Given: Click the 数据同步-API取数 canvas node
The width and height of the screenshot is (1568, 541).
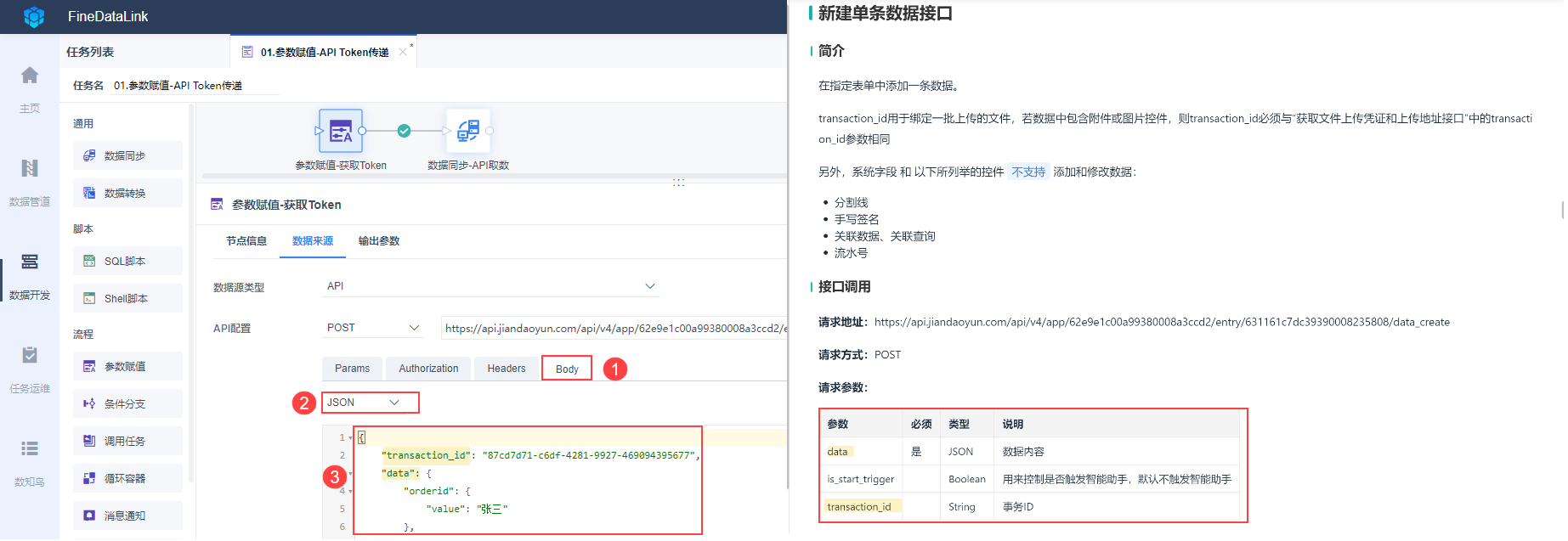Looking at the screenshot, I should 468,131.
